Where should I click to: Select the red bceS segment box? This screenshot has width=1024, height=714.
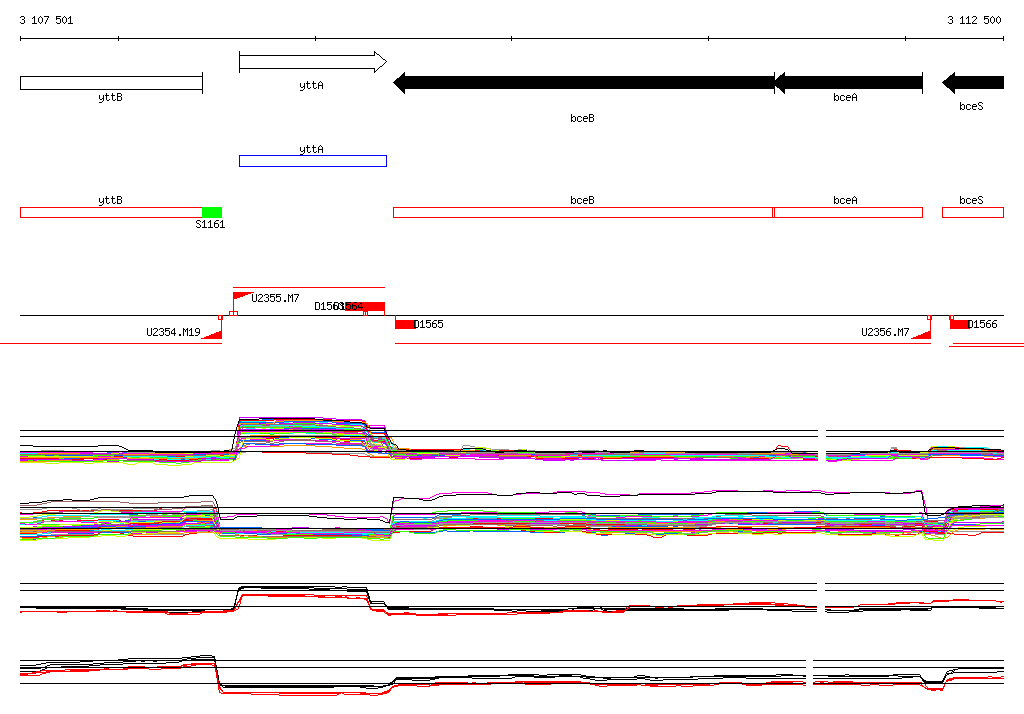click(973, 212)
